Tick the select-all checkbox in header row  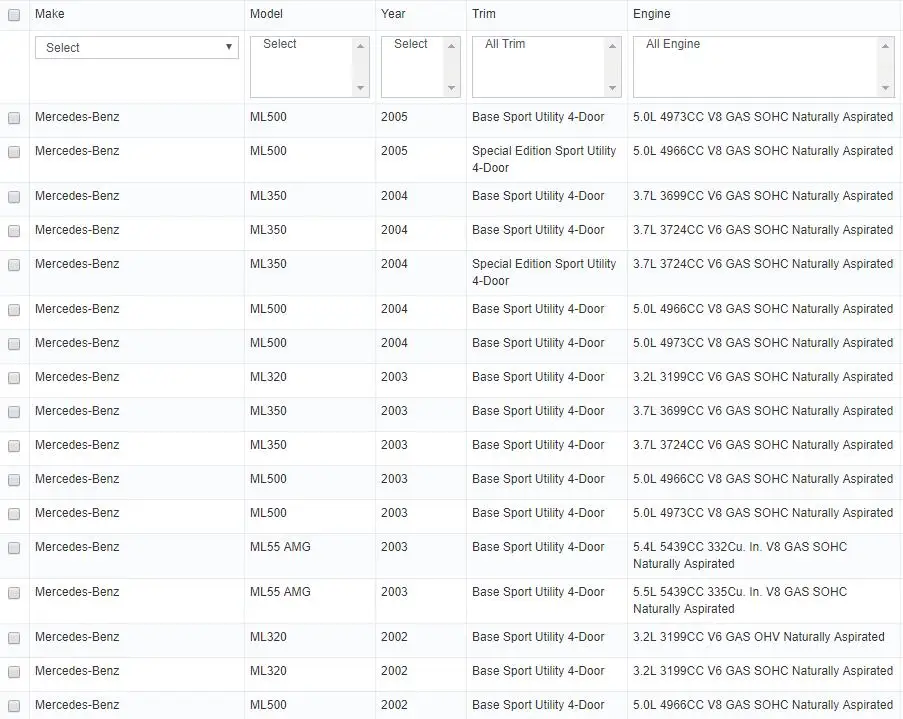(14, 15)
